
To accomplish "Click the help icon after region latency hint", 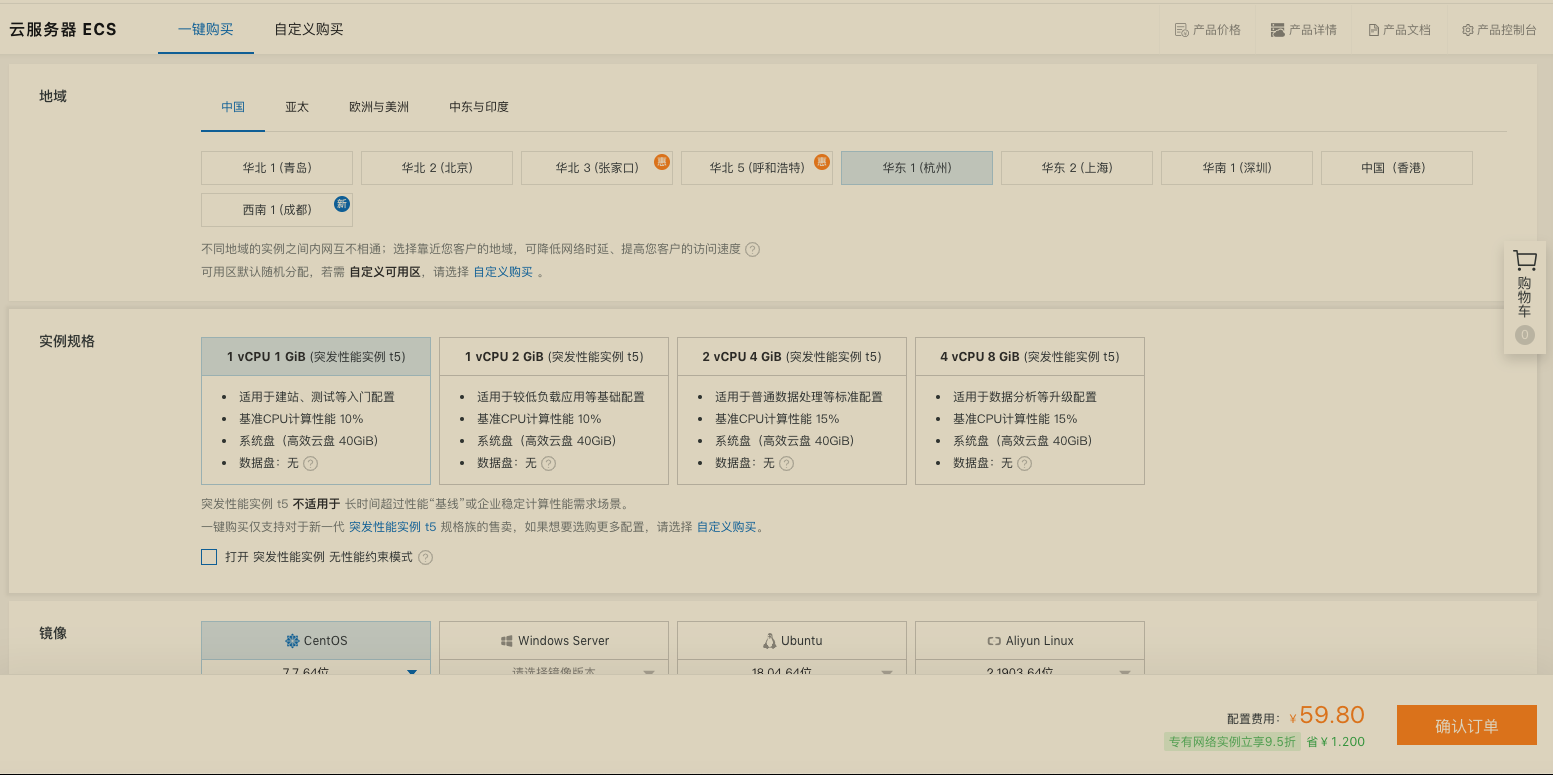I will point(752,249).
